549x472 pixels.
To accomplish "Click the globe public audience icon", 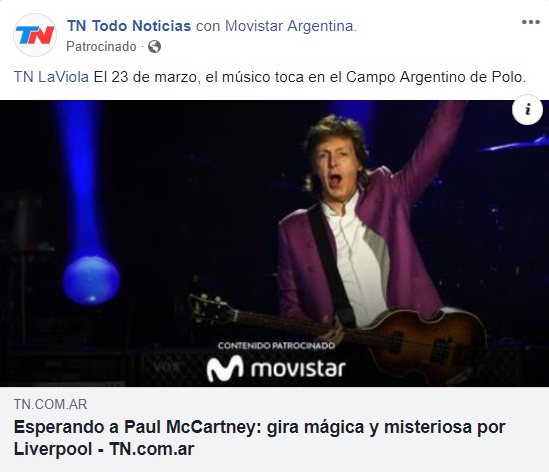I will [x=154, y=46].
